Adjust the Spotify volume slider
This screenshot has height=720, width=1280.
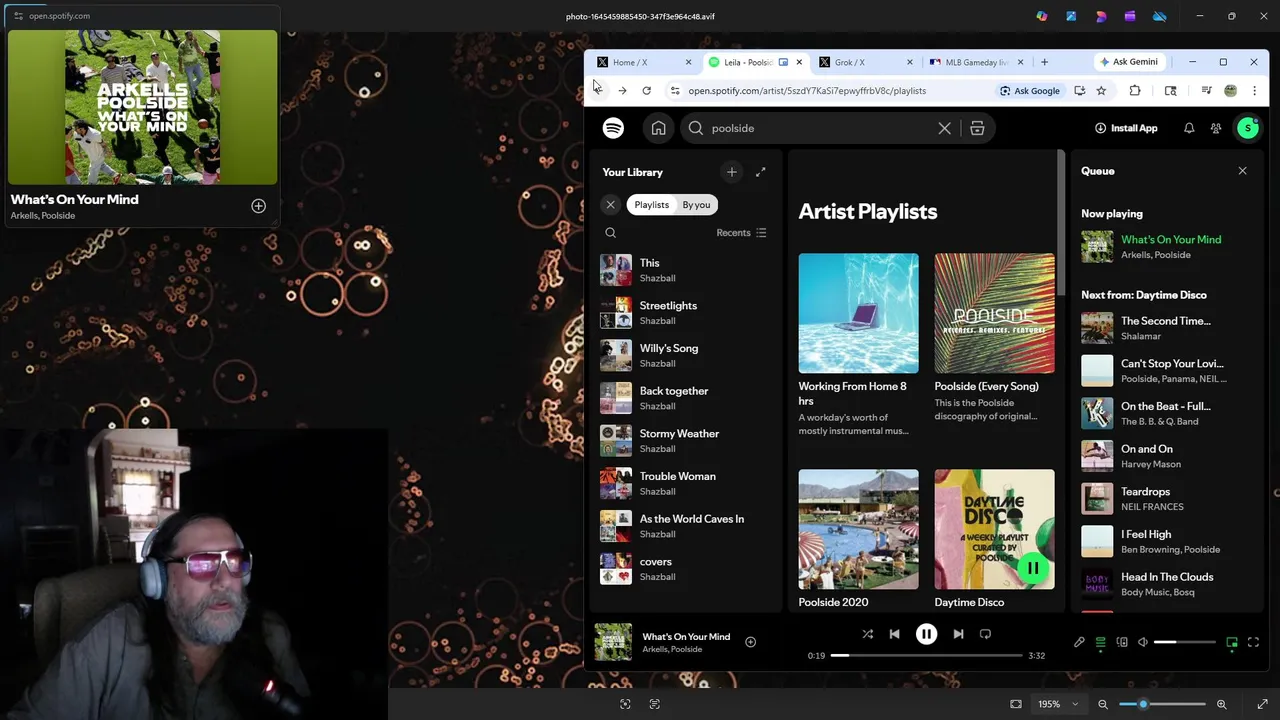[x=1185, y=642]
